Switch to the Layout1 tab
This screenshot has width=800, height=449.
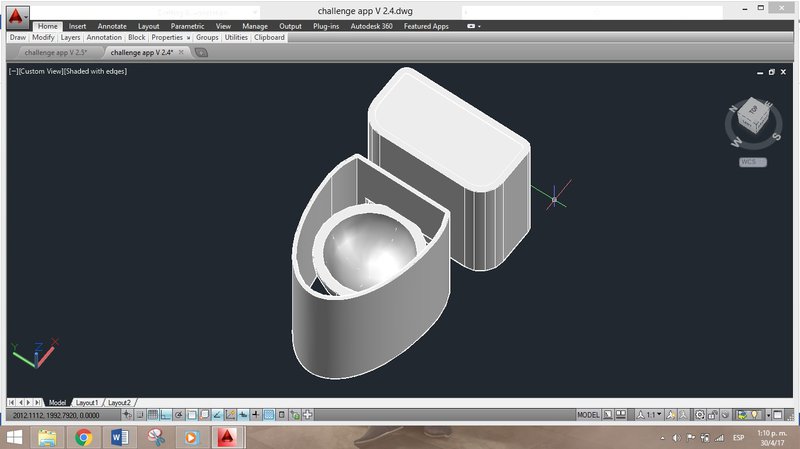click(87, 402)
